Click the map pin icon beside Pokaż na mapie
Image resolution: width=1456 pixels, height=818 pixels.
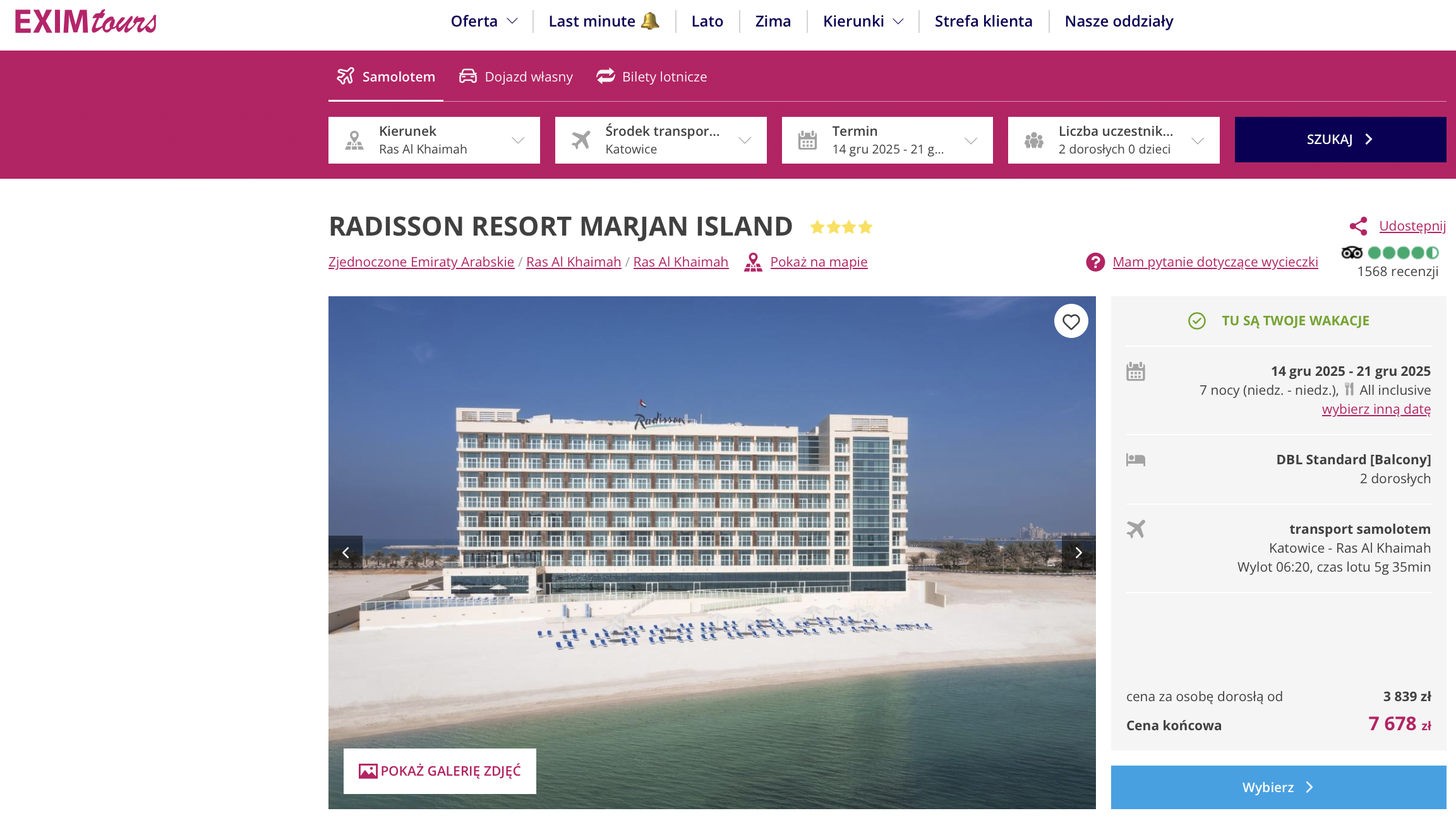[753, 262]
